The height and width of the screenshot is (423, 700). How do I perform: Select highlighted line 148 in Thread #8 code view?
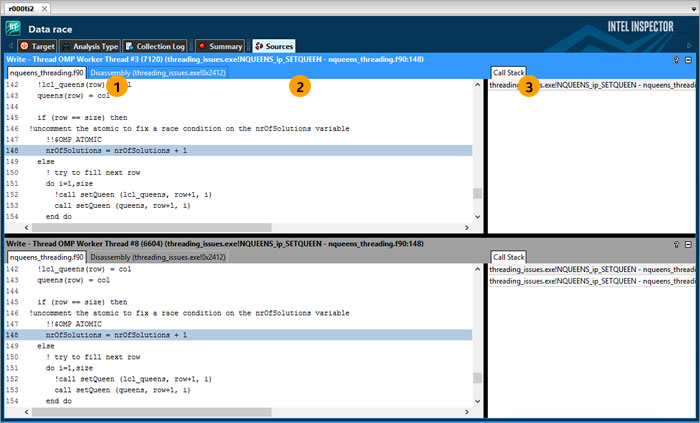coord(238,335)
